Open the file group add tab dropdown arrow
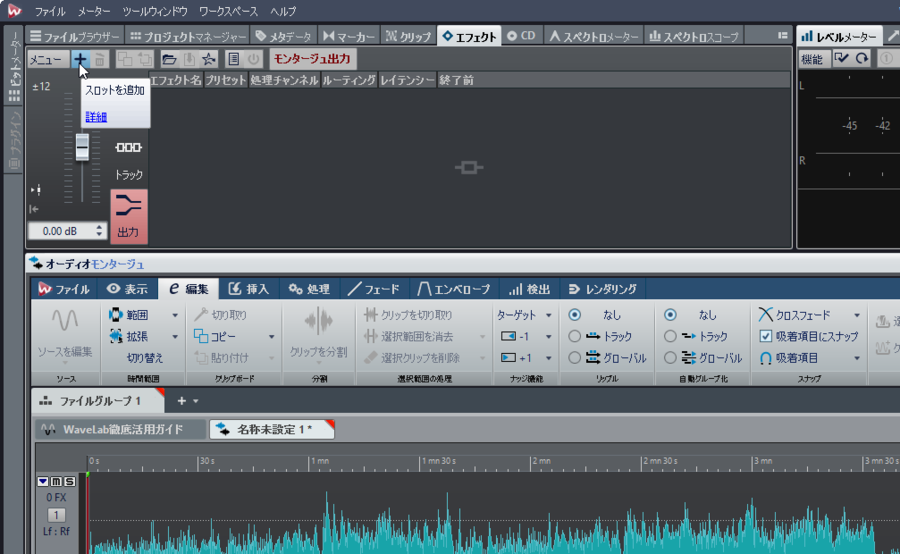The width and height of the screenshot is (900, 554). point(196,401)
